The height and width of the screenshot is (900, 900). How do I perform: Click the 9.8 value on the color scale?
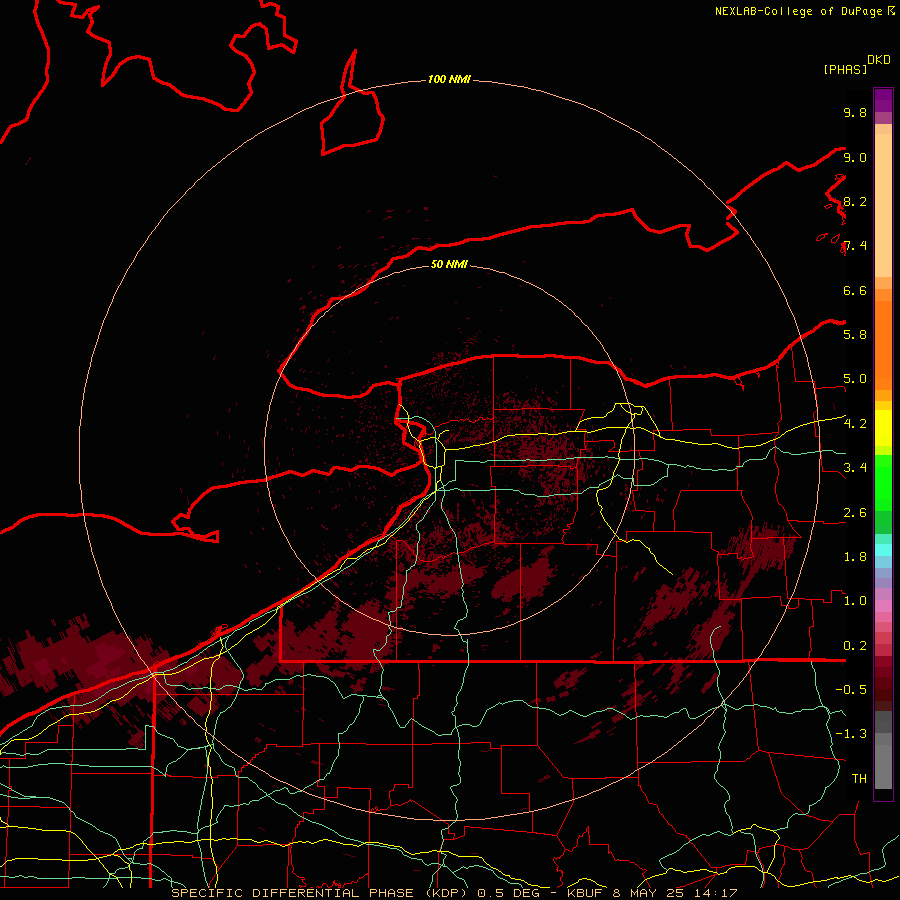[x=855, y=112]
